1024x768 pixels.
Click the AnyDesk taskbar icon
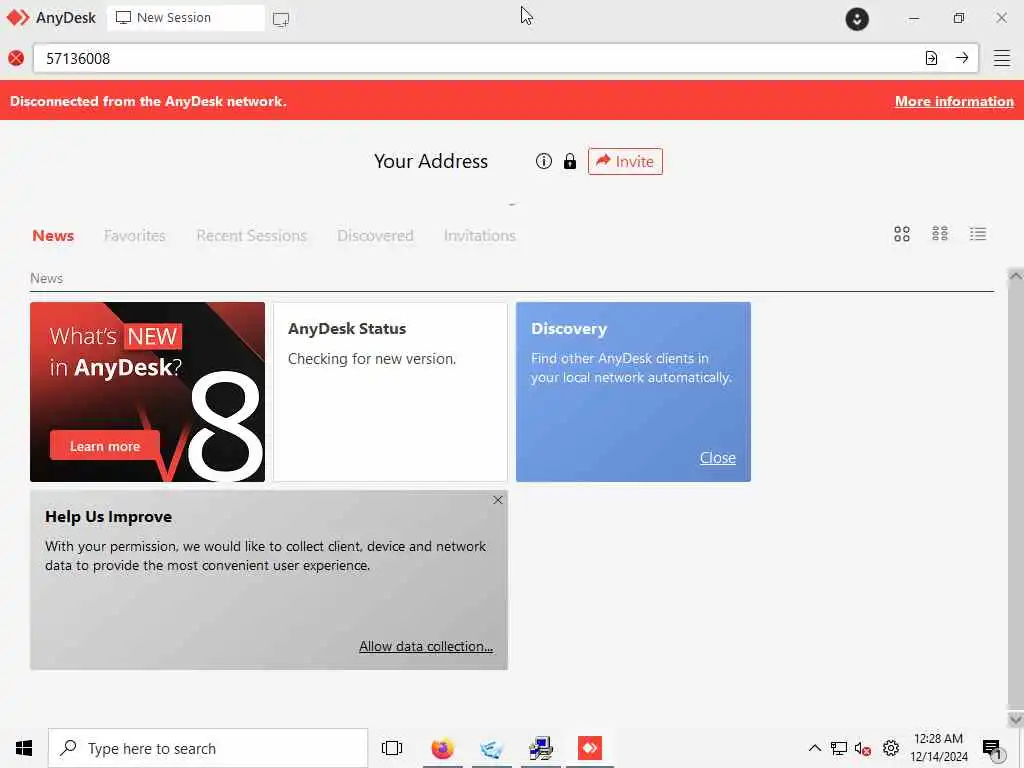(590, 748)
